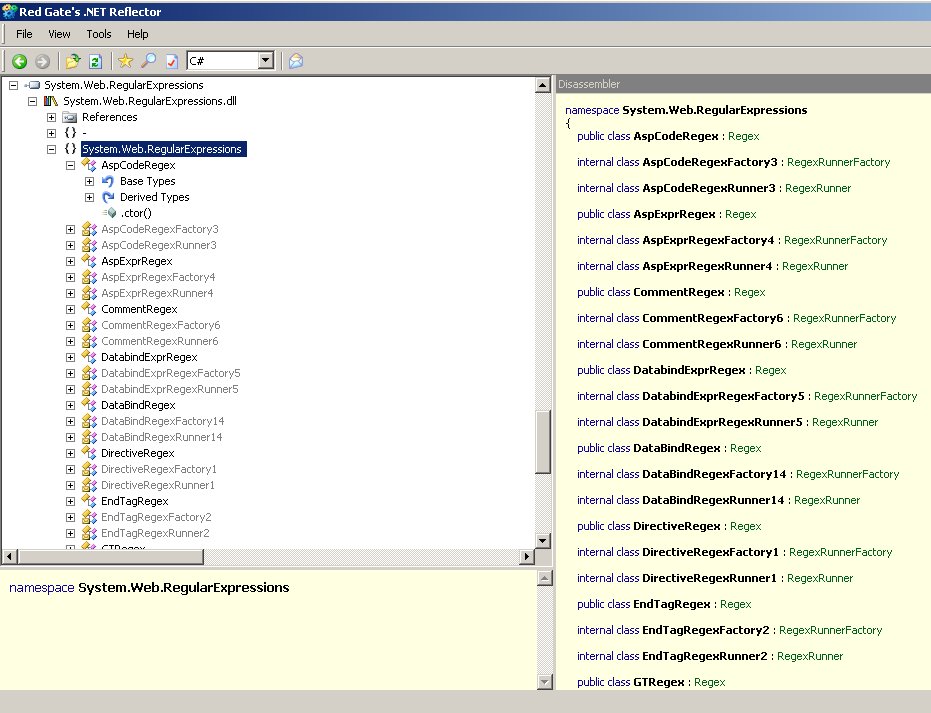The height and width of the screenshot is (713, 931).
Task: Click the Analyzer checklist toolbar icon
Action: (x=172, y=61)
